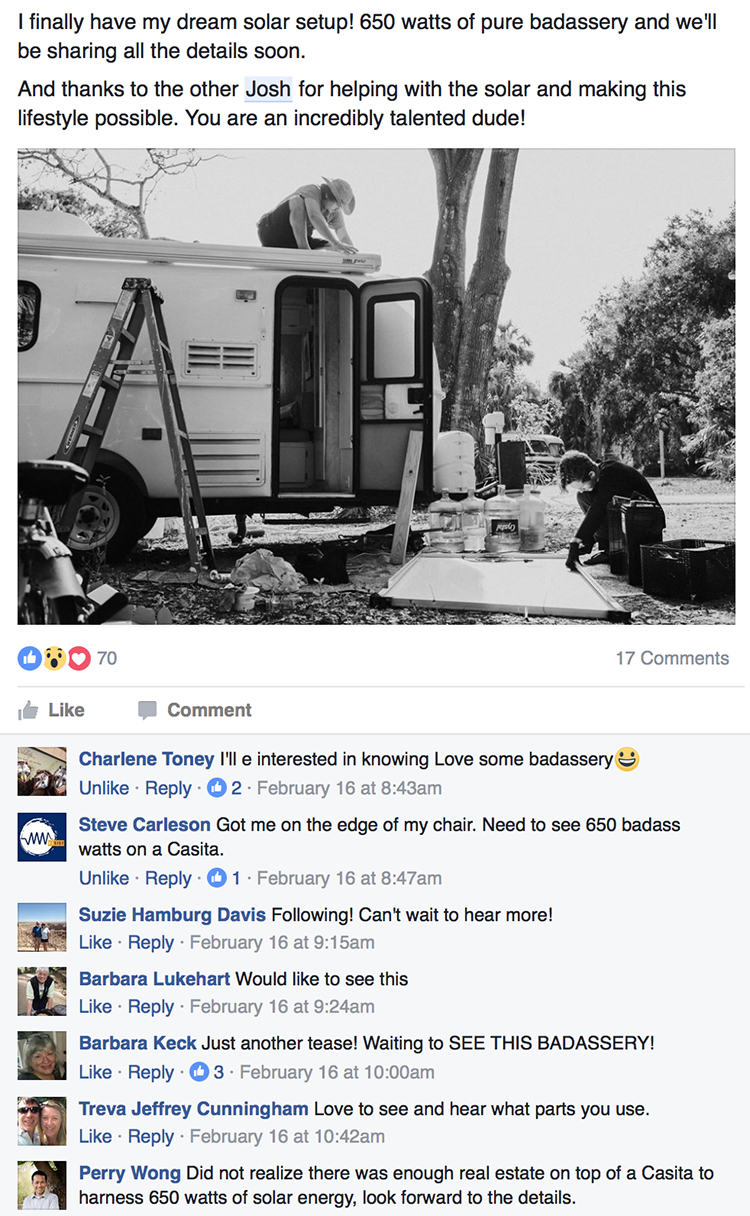Open Treva Jeffrey Cunningham's avatar

42,1121
